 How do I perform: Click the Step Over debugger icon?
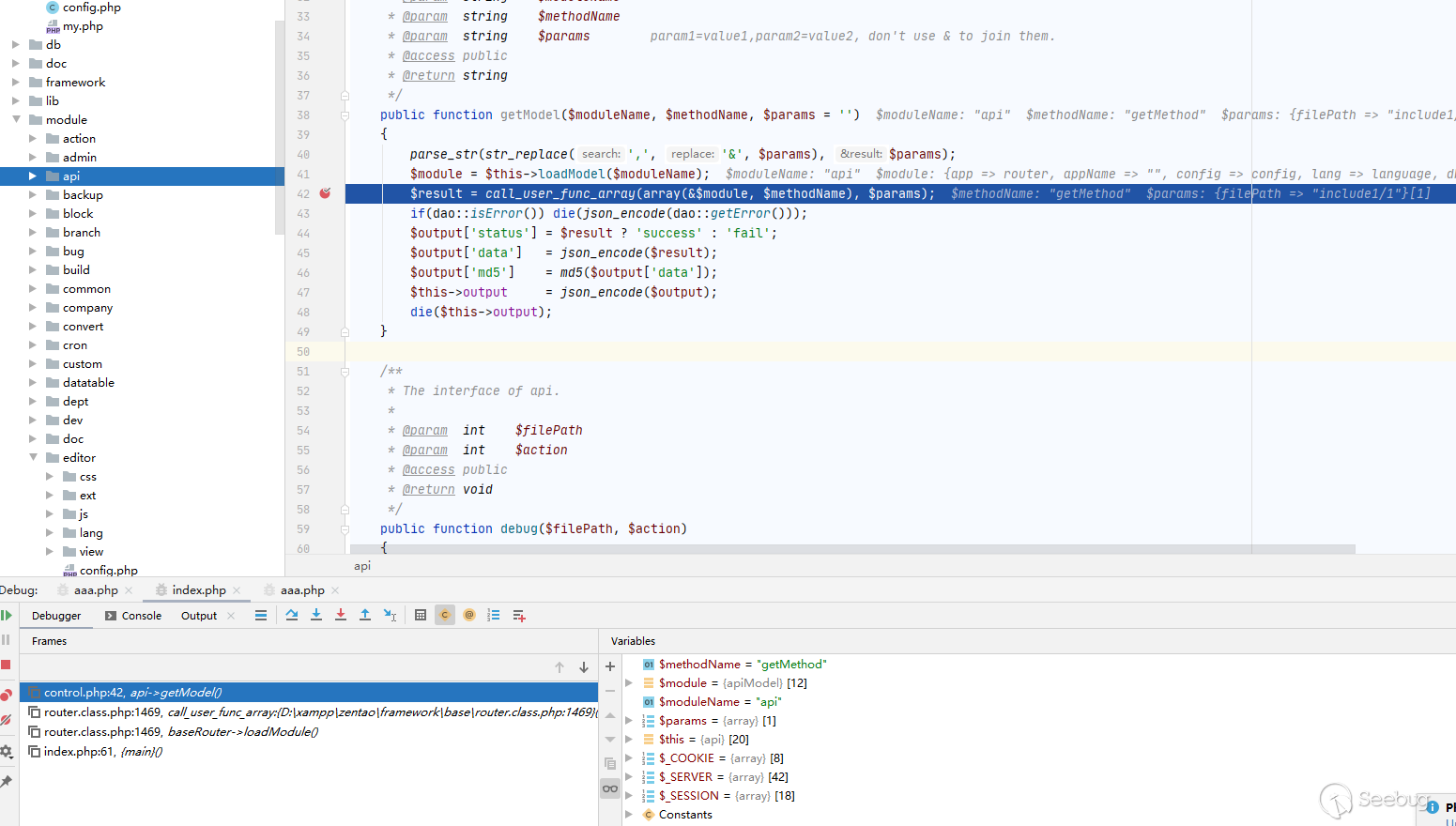coord(292,615)
